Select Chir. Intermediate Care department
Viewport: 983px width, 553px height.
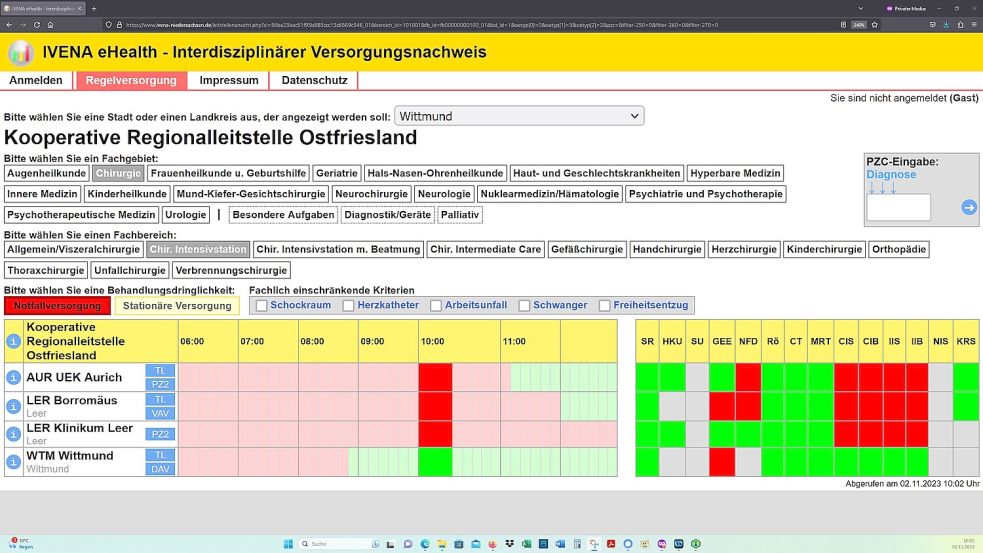click(x=485, y=249)
